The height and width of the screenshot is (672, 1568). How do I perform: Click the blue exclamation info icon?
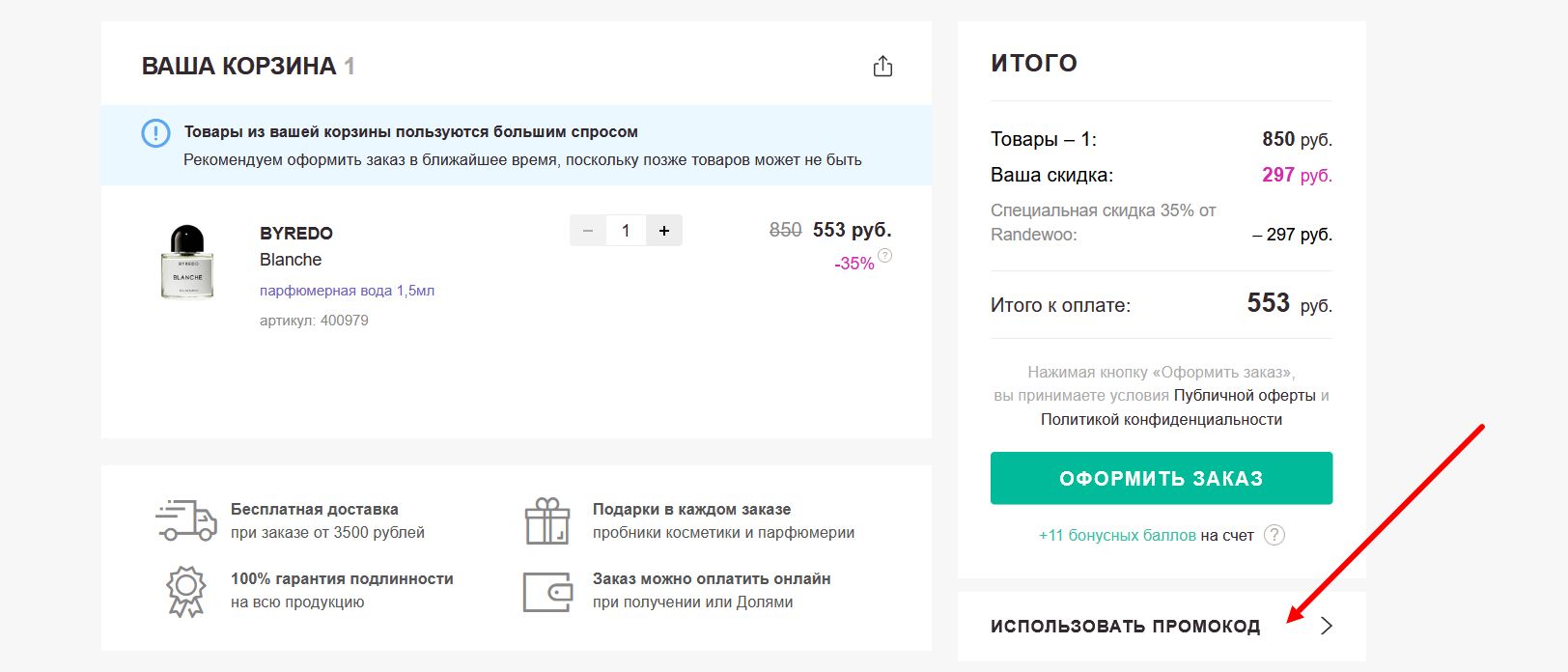[155, 133]
